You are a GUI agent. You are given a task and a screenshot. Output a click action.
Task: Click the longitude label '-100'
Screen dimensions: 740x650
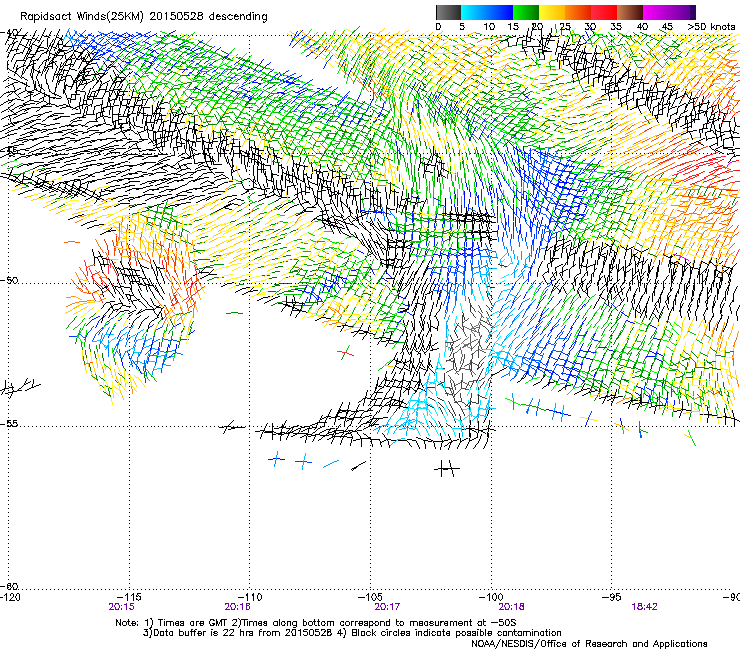491,597
